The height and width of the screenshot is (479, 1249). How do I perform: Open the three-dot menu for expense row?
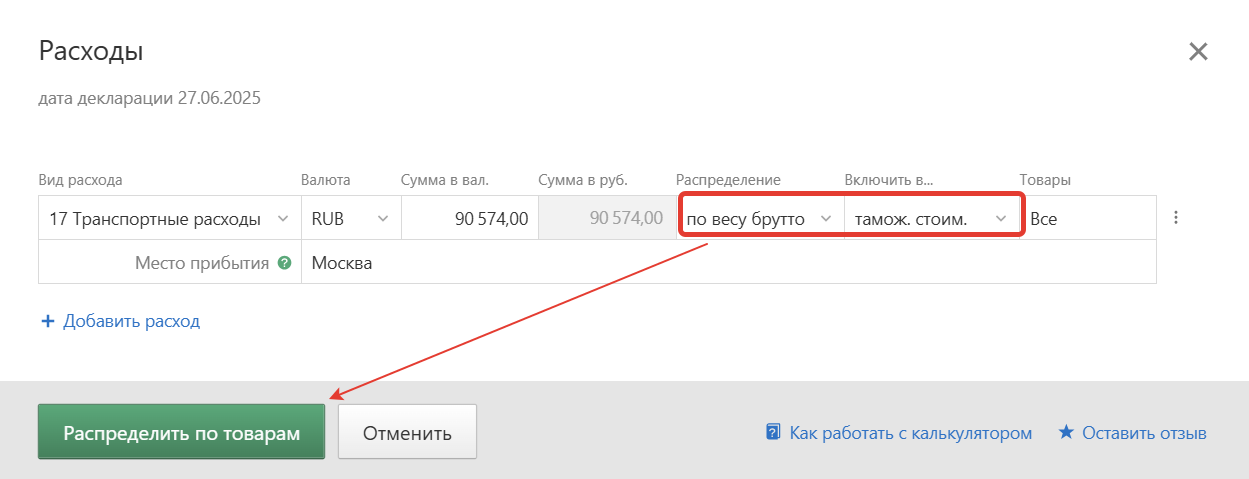[x=1176, y=218]
